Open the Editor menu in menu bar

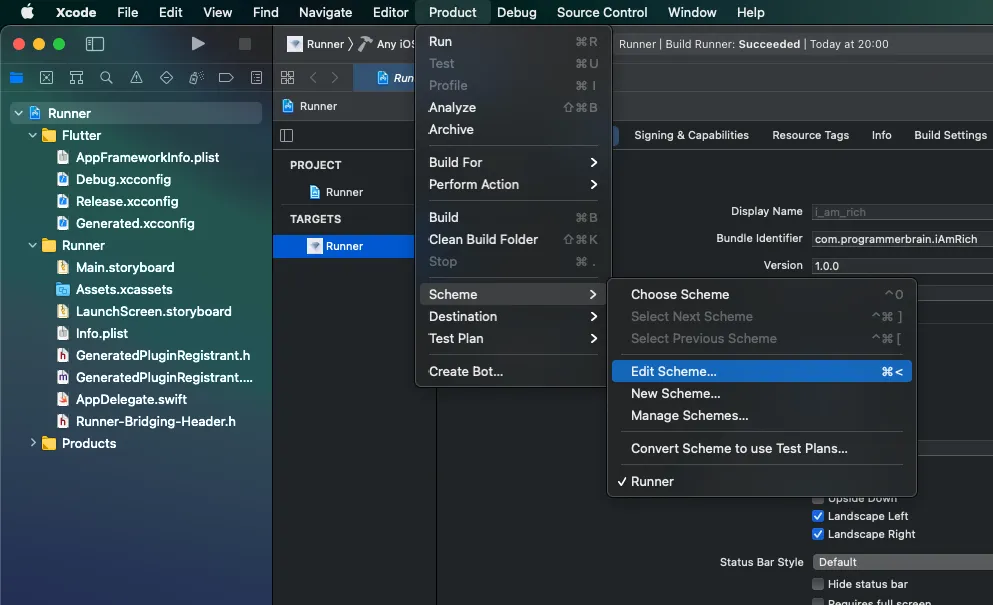(390, 12)
